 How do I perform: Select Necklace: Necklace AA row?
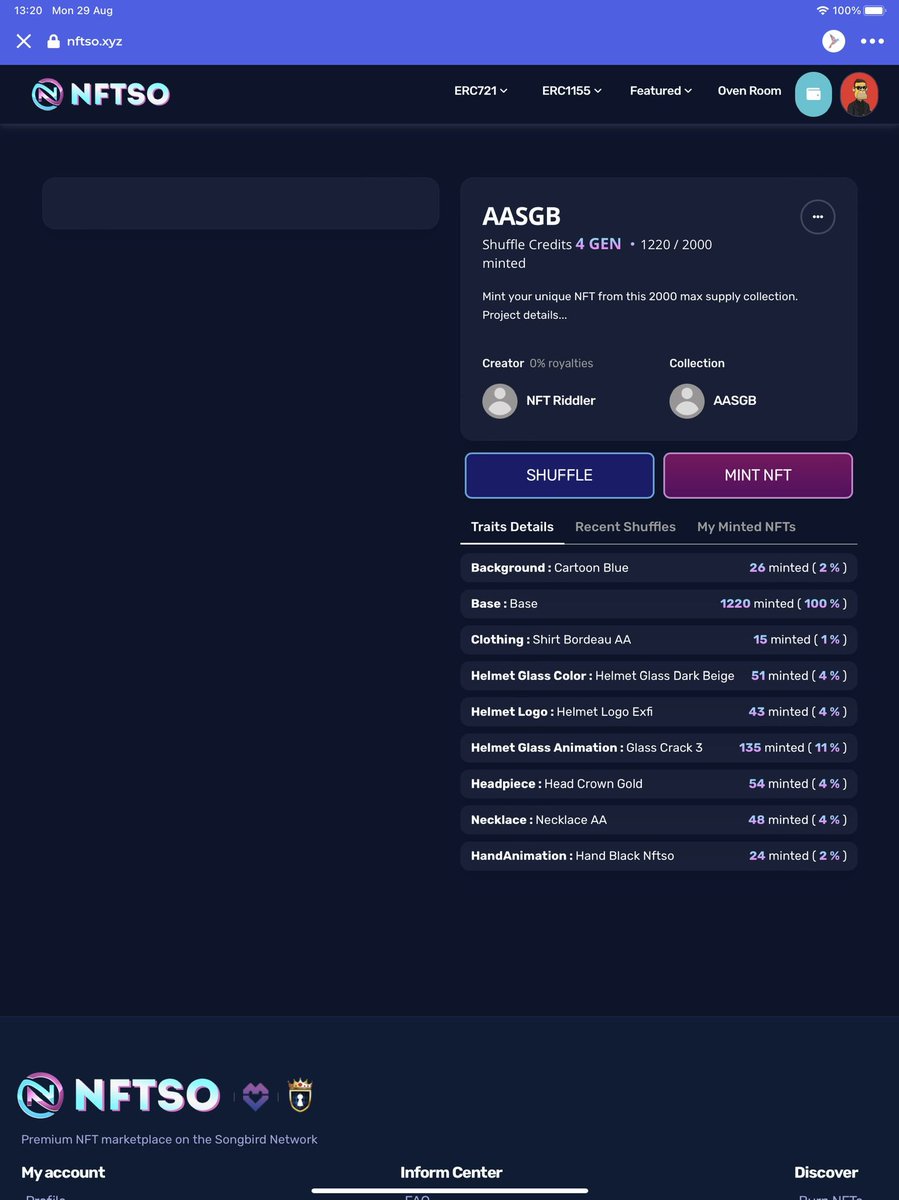[x=659, y=820]
